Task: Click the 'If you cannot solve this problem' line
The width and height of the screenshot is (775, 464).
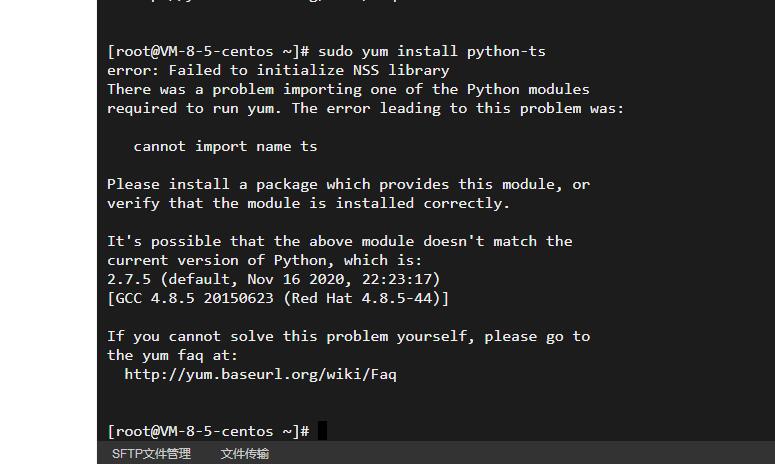Action: tap(348, 336)
